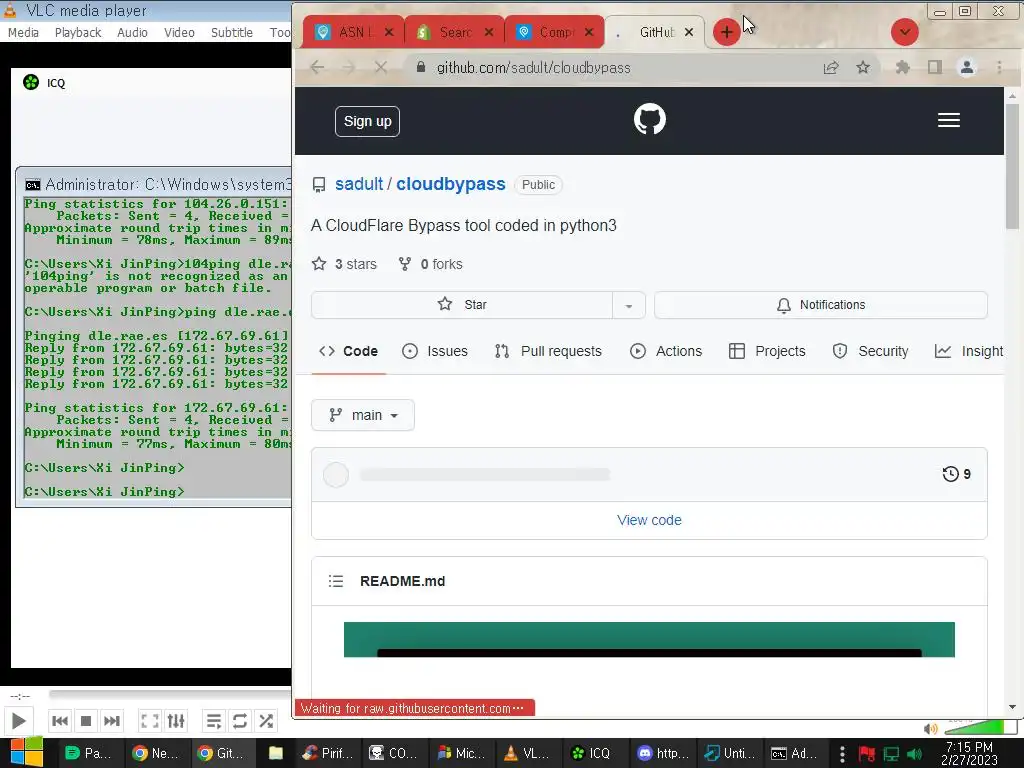This screenshot has width=1024, height=768.
Task: Stop page loading with the X button
Action: click(381, 67)
